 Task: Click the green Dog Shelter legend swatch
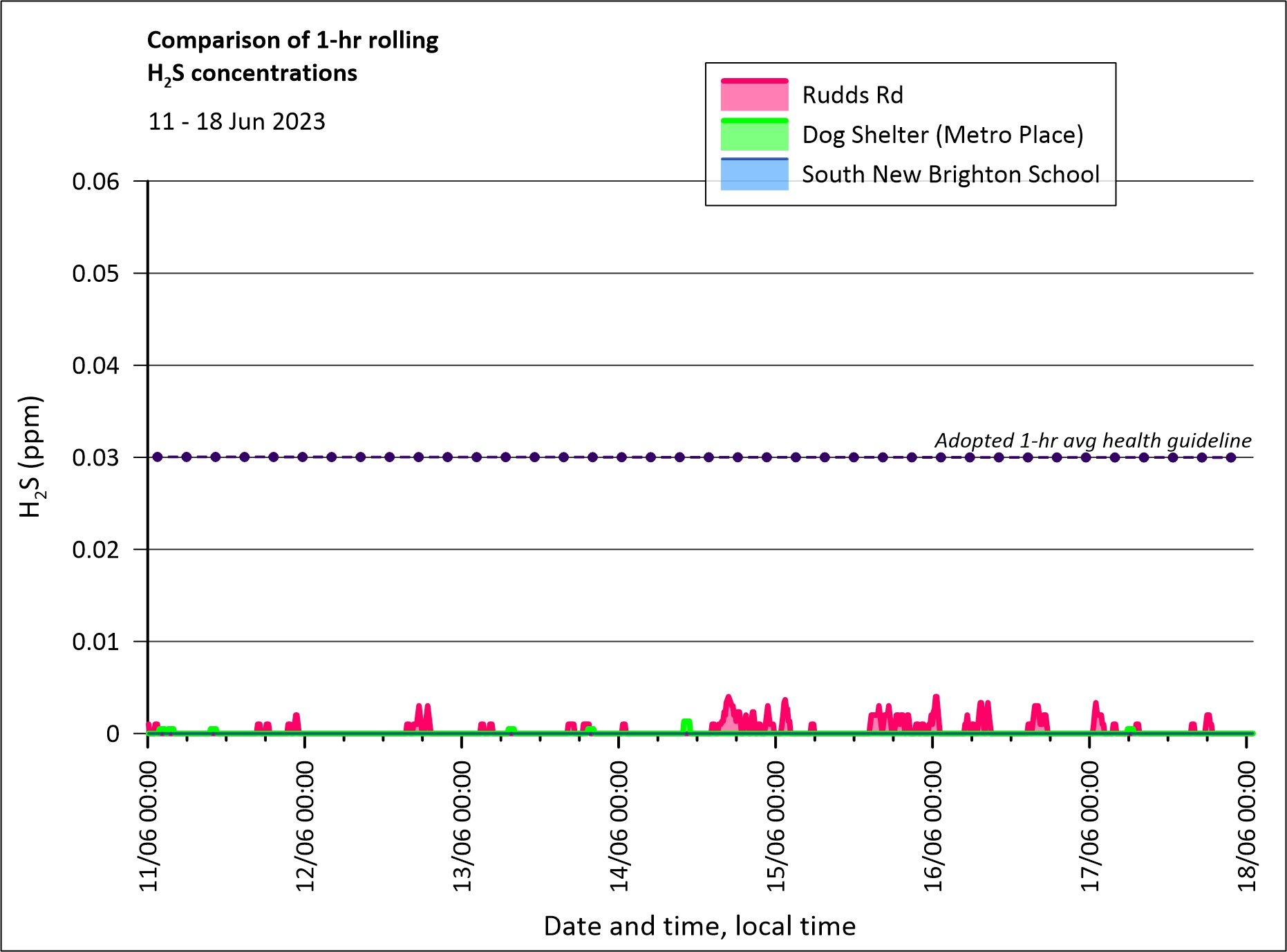(x=754, y=135)
